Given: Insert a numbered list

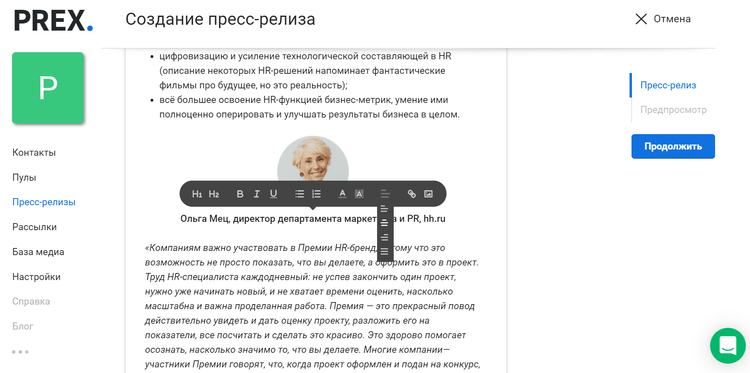Looking at the screenshot, I should coord(316,194).
